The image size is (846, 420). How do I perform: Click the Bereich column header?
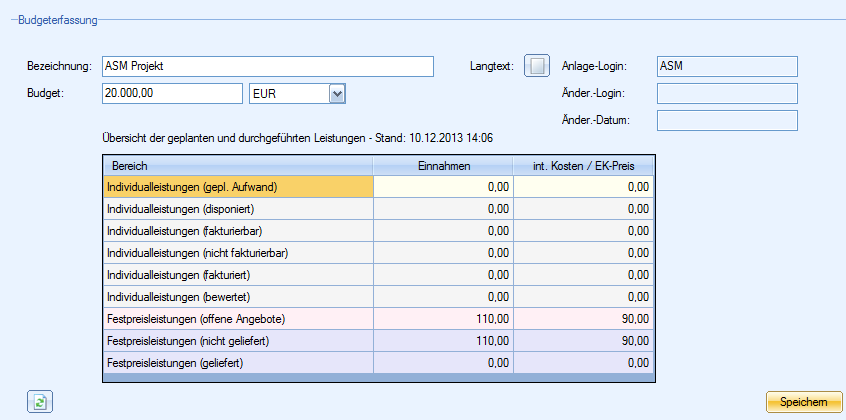coord(238,166)
